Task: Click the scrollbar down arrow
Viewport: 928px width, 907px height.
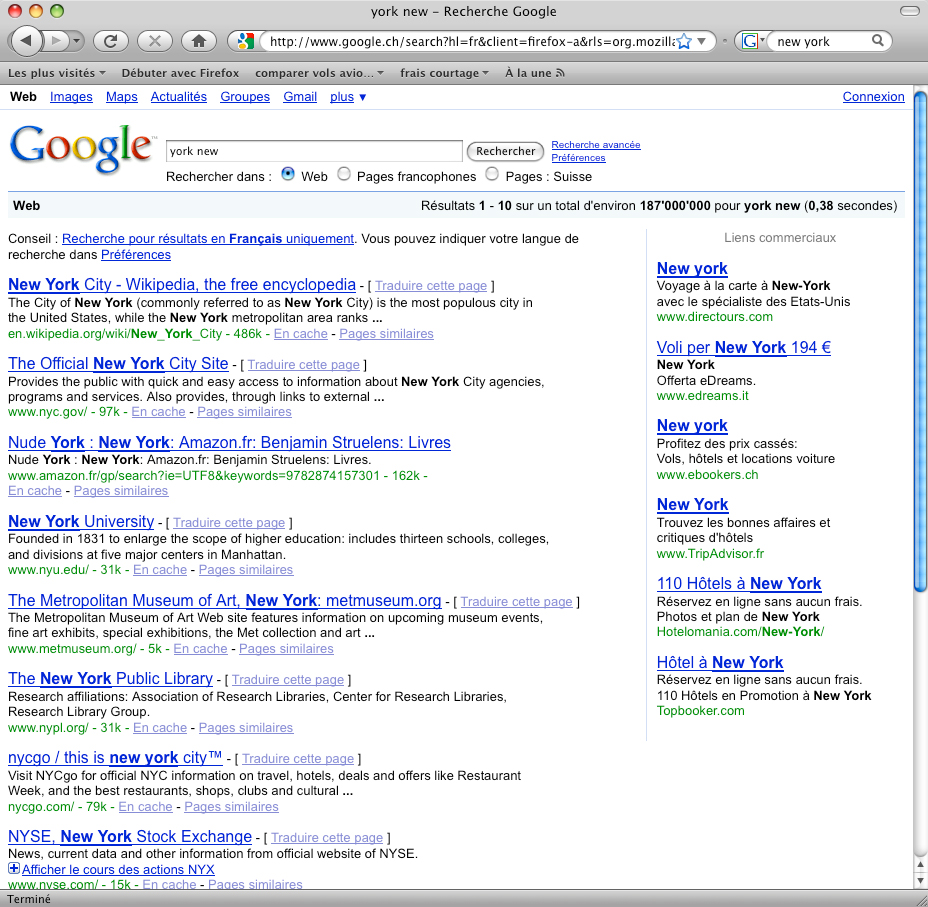Action: coord(920,880)
